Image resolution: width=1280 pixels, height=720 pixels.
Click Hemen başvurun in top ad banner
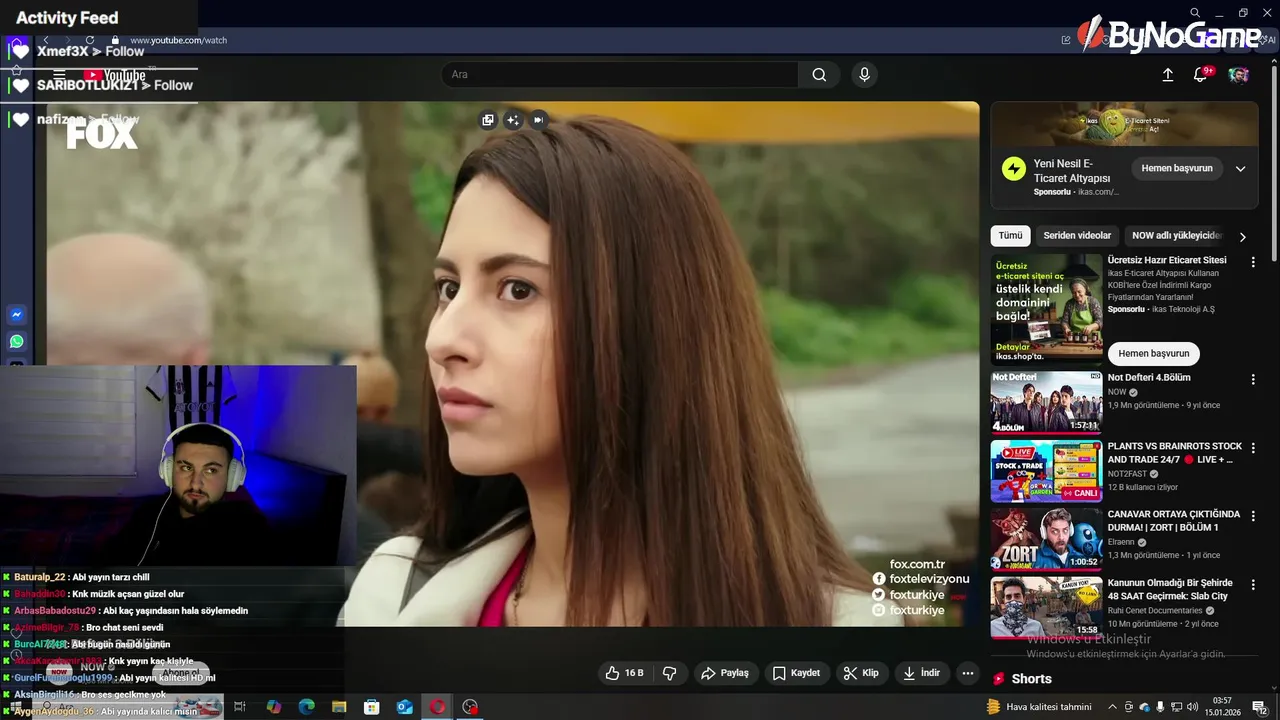click(1177, 168)
